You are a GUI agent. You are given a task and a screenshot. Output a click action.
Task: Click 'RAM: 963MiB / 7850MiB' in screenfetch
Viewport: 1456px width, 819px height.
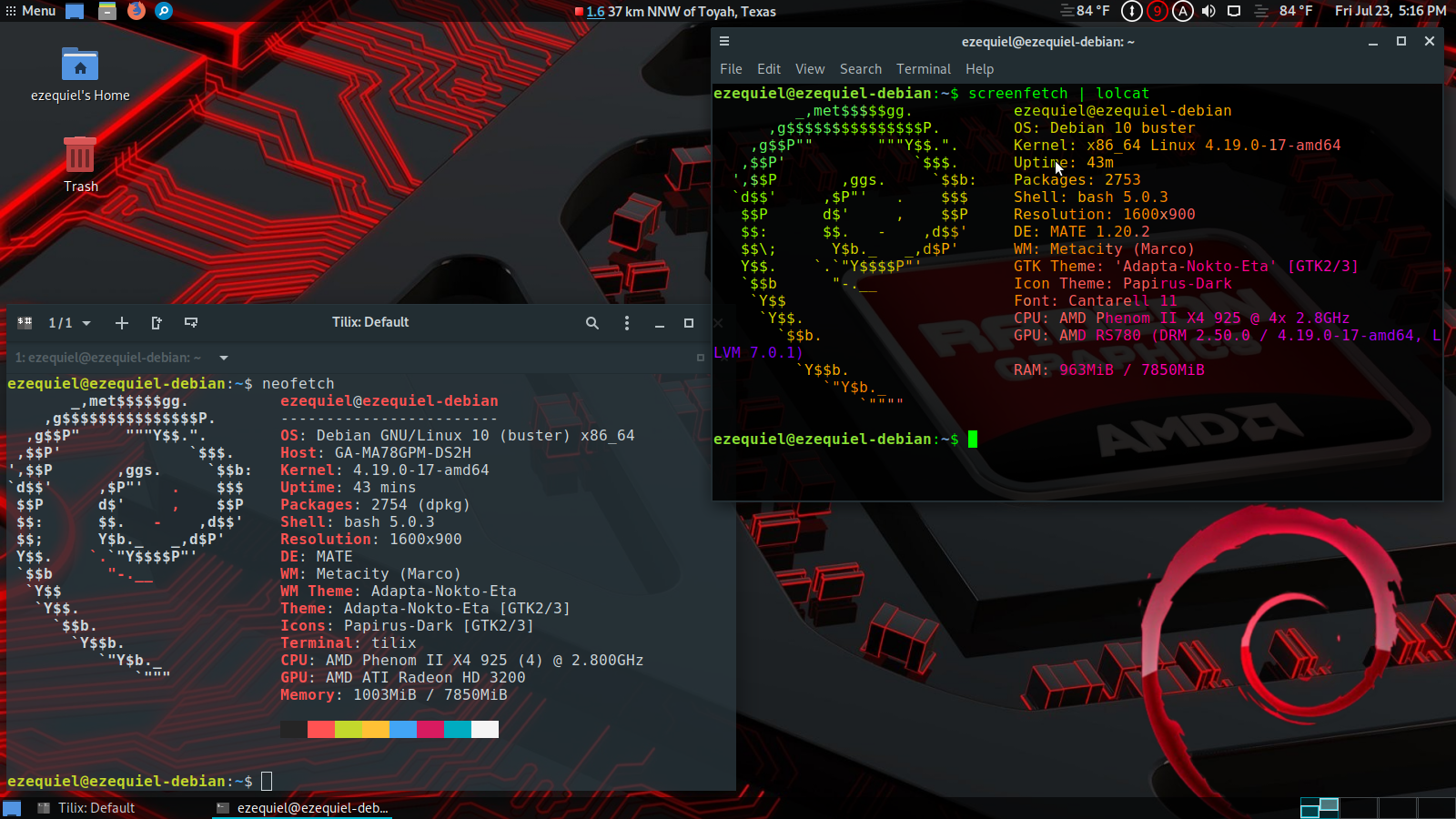click(x=1109, y=370)
